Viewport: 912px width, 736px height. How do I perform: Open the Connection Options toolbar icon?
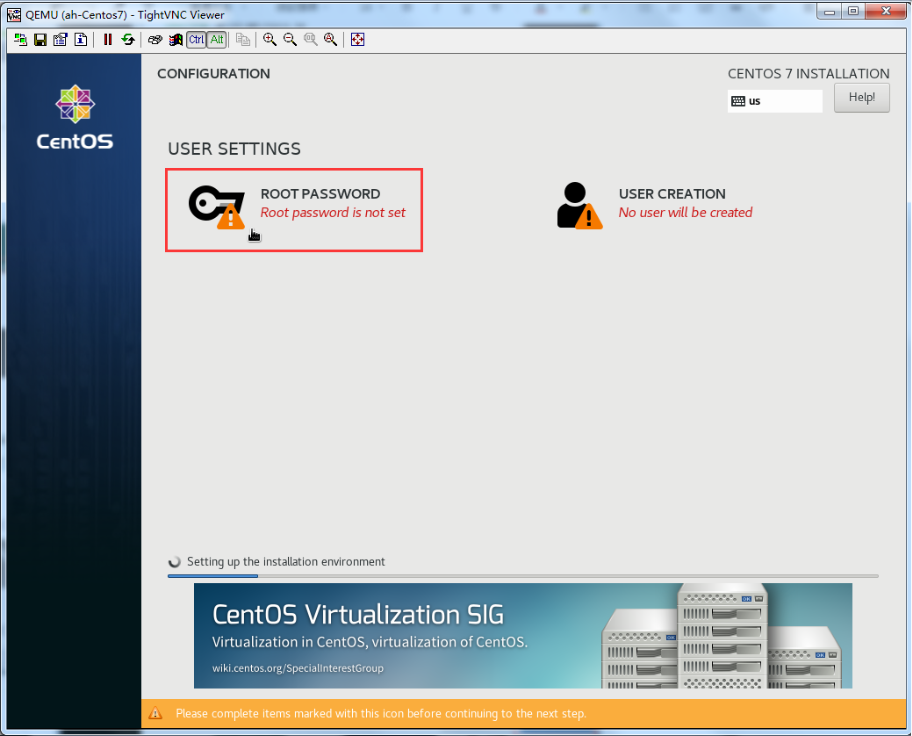click(x=60, y=40)
